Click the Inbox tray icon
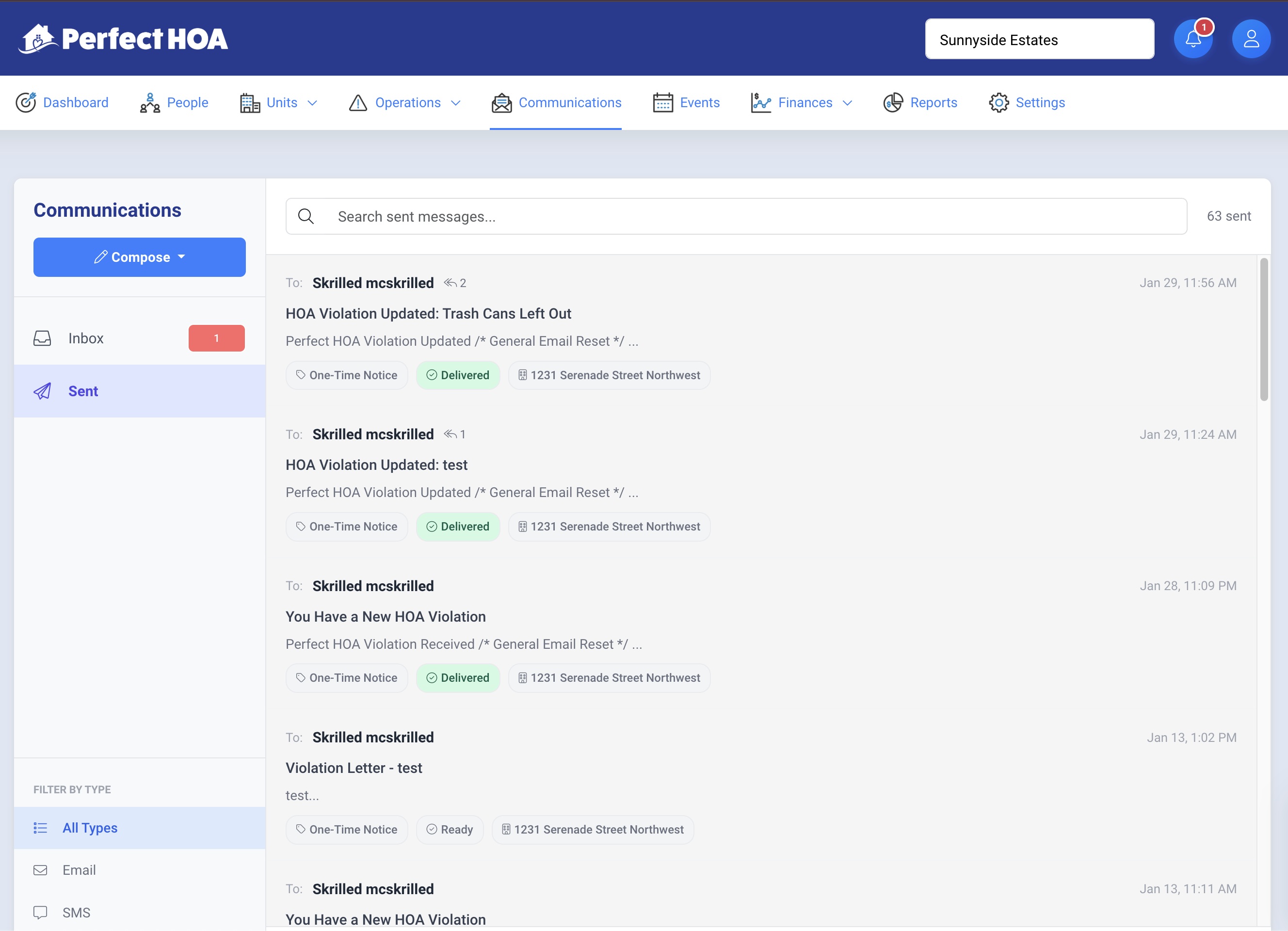The image size is (1288, 931). pos(43,338)
